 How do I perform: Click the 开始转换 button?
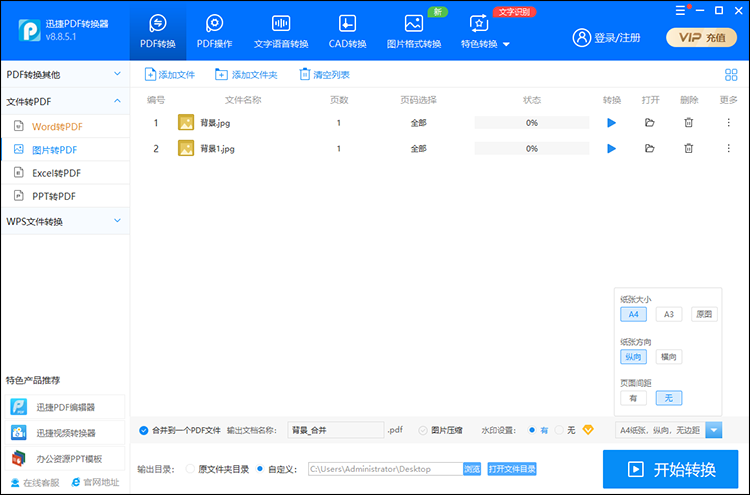tap(670, 469)
